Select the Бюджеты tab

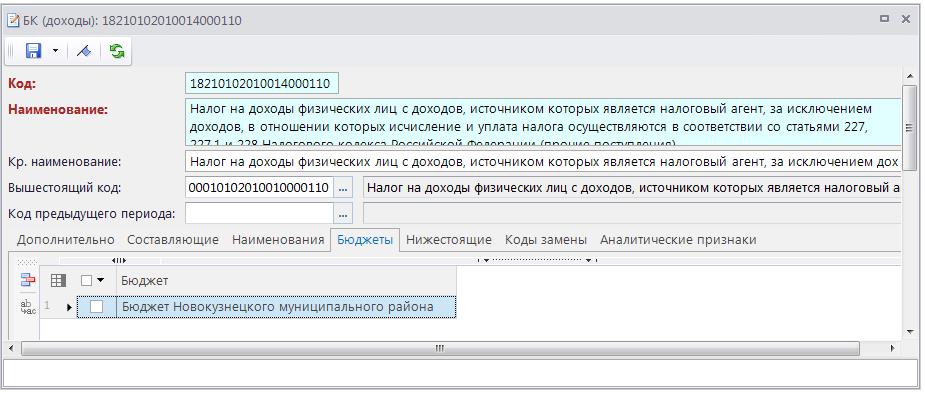[x=365, y=240]
